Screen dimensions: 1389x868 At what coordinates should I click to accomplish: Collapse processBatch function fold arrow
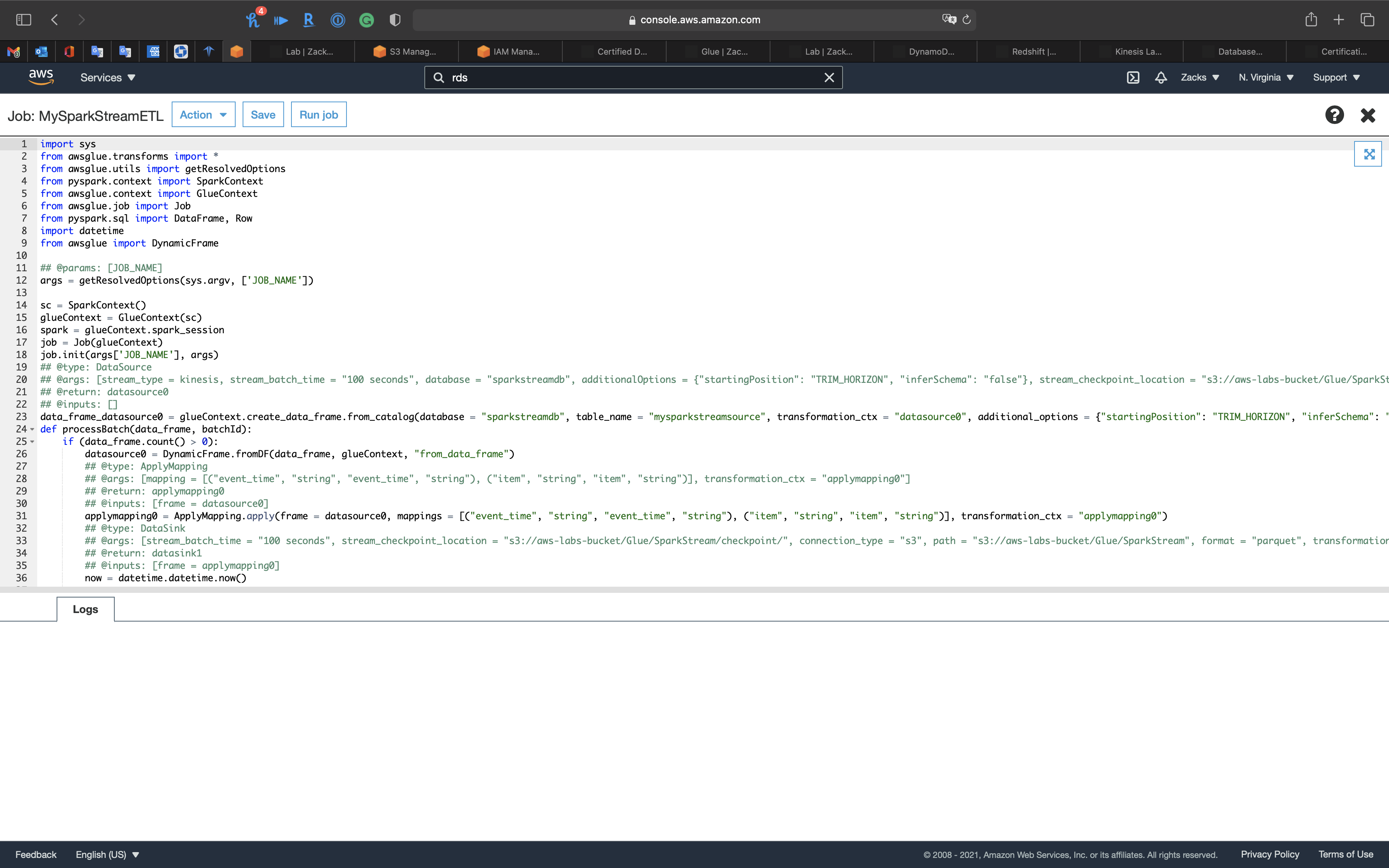[x=32, y=429]
